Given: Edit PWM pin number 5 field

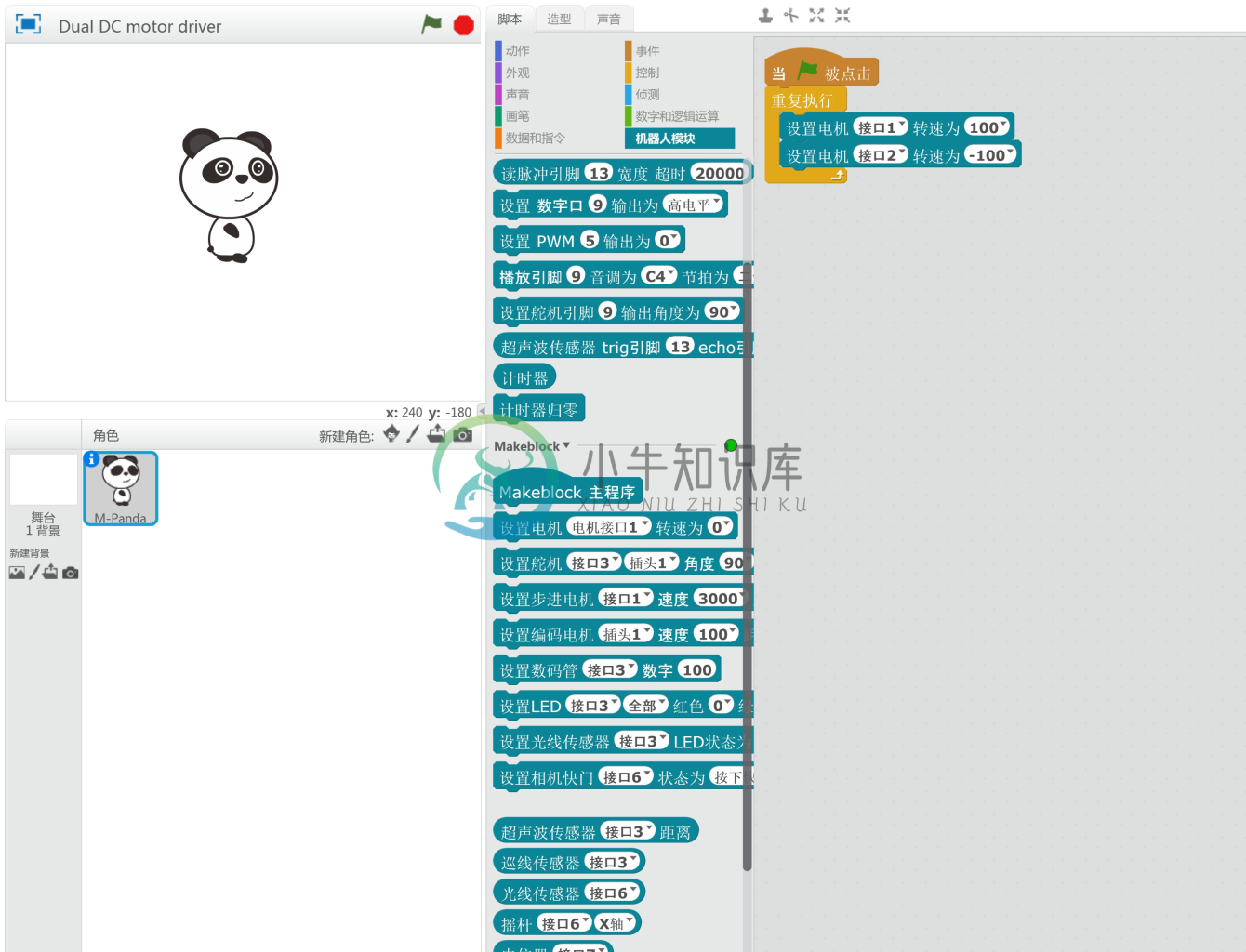Looking at the screenshot, I should 590,240.
